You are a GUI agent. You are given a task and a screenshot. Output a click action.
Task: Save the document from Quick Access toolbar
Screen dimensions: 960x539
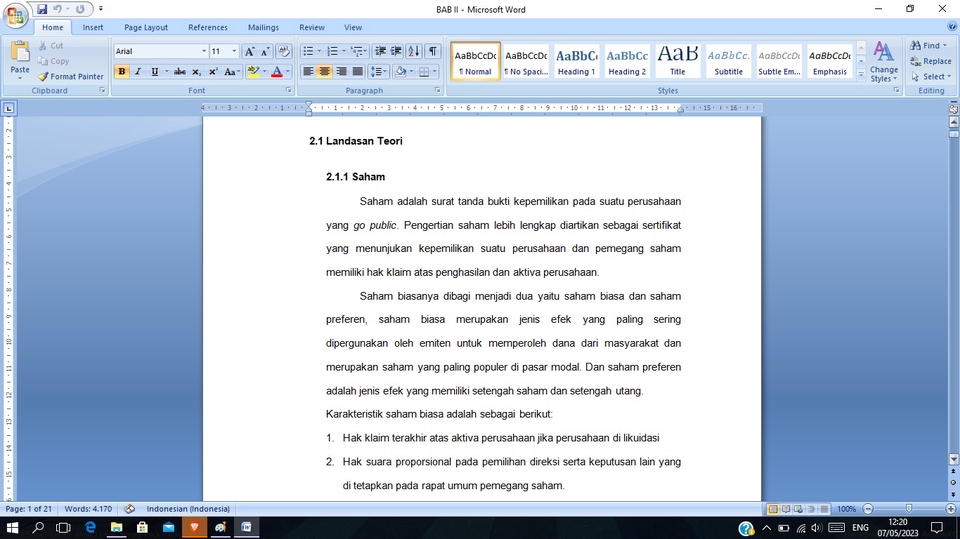pos(42,9)
